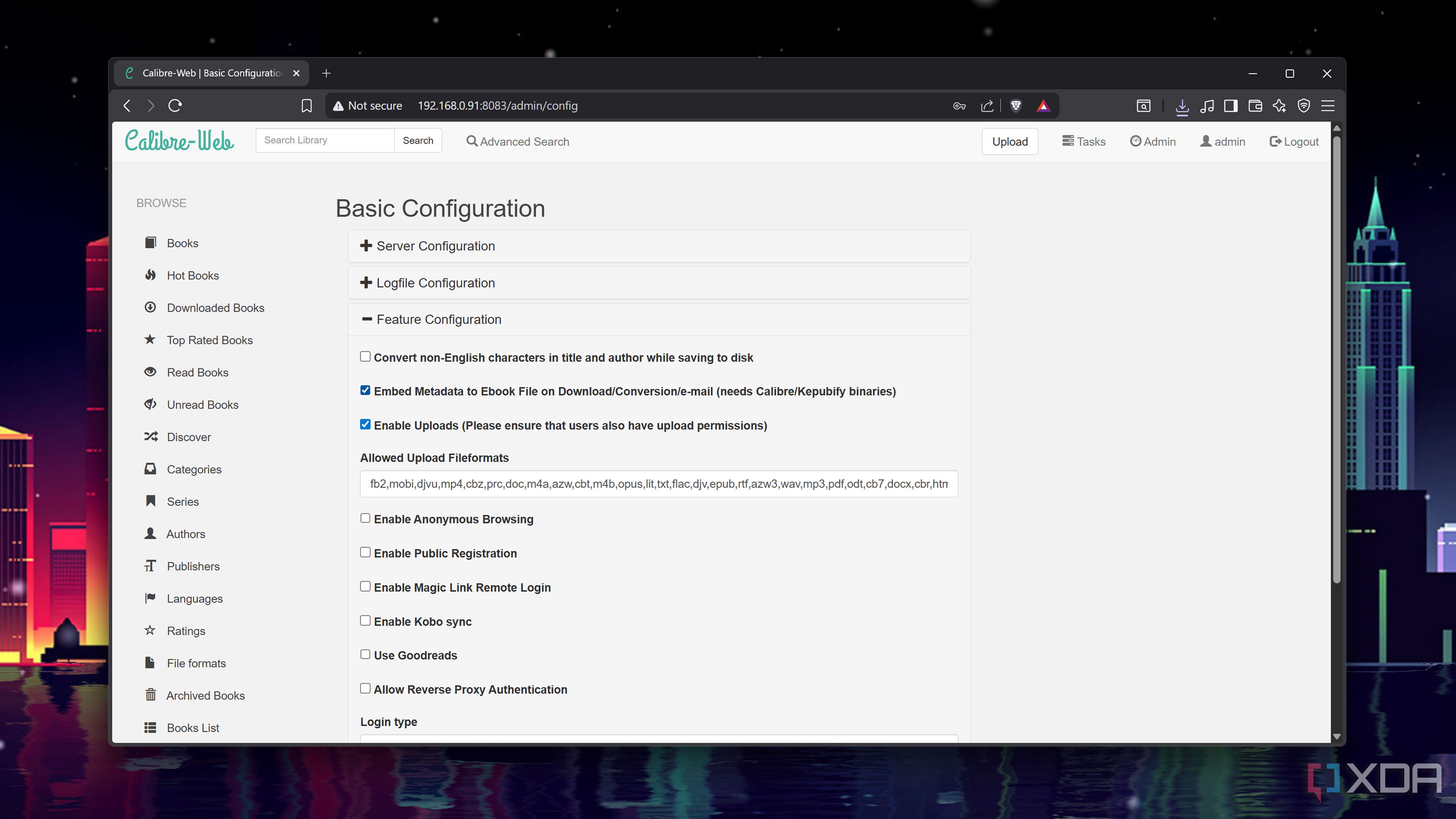Tick the Enable Kobo sync checkbox
This screenshot has height=819, width=1456.
[x=365, y=621]
